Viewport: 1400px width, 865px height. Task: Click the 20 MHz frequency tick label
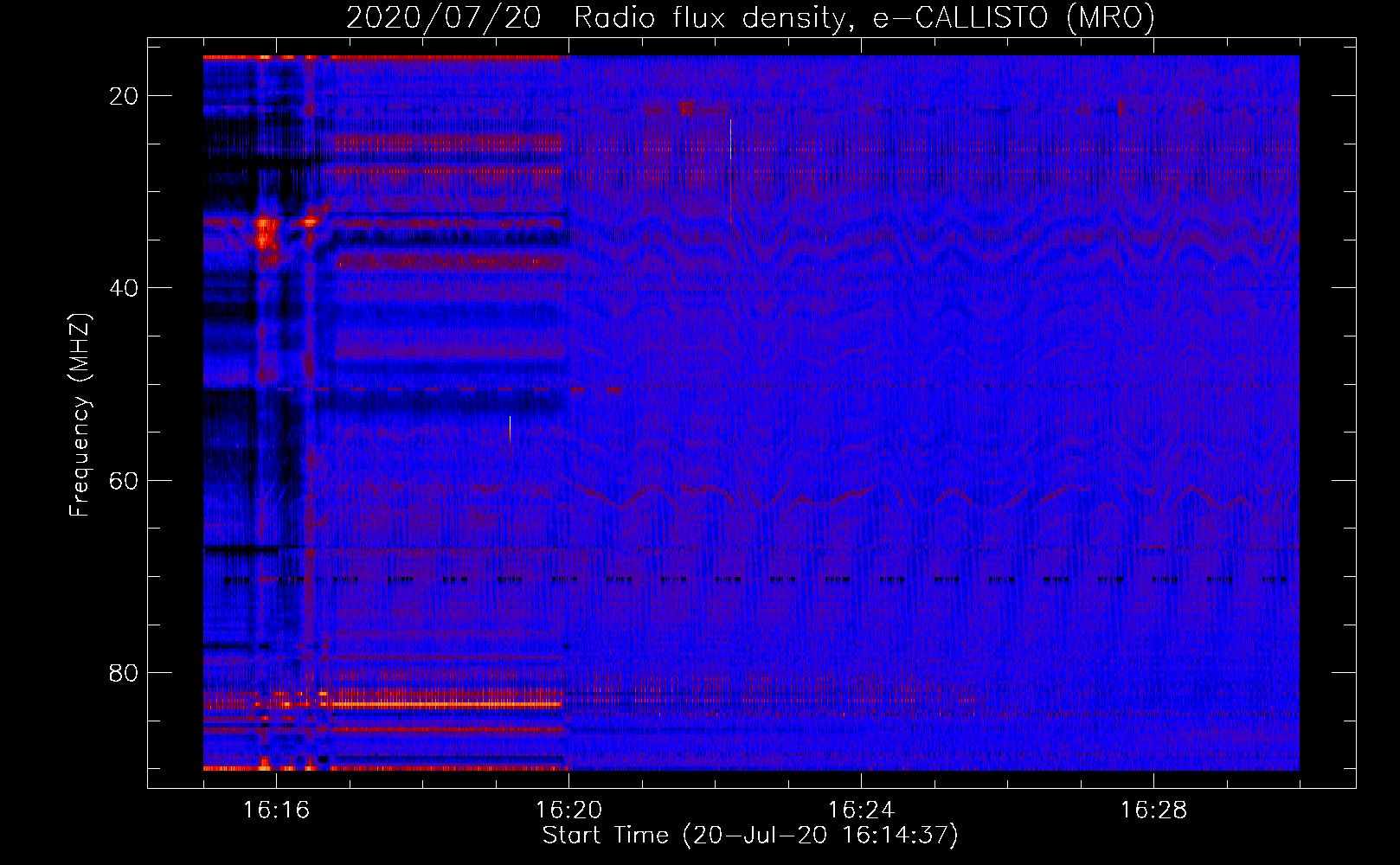(x=124, y=96)
